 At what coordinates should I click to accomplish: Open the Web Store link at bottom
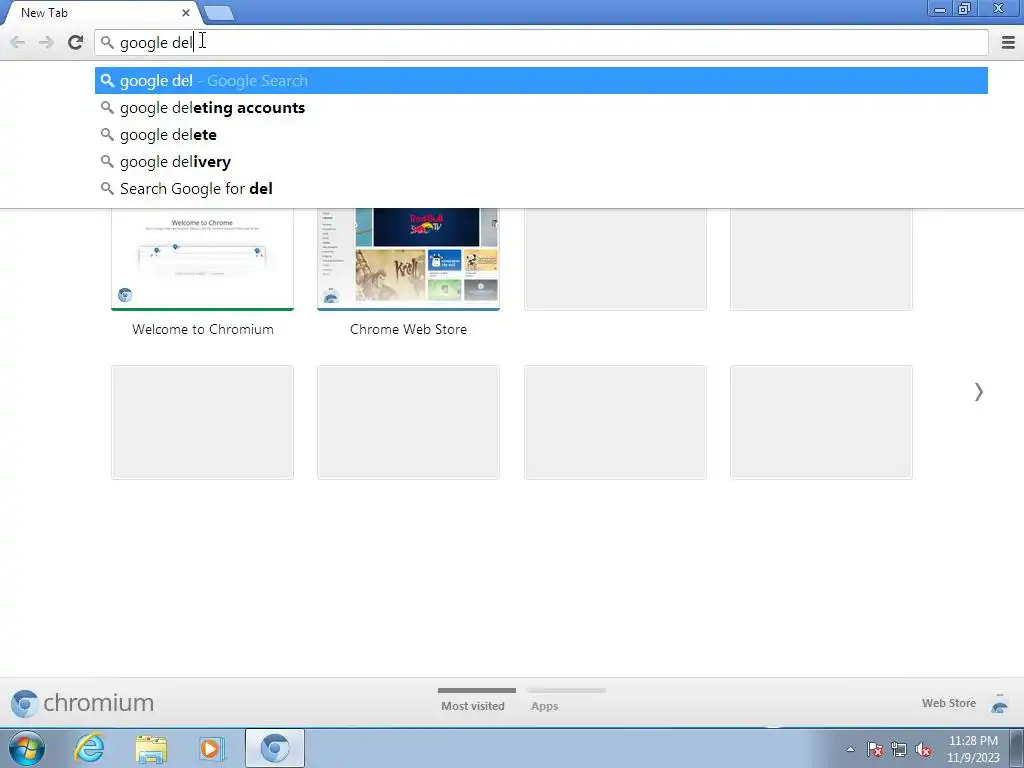[948, 703]
